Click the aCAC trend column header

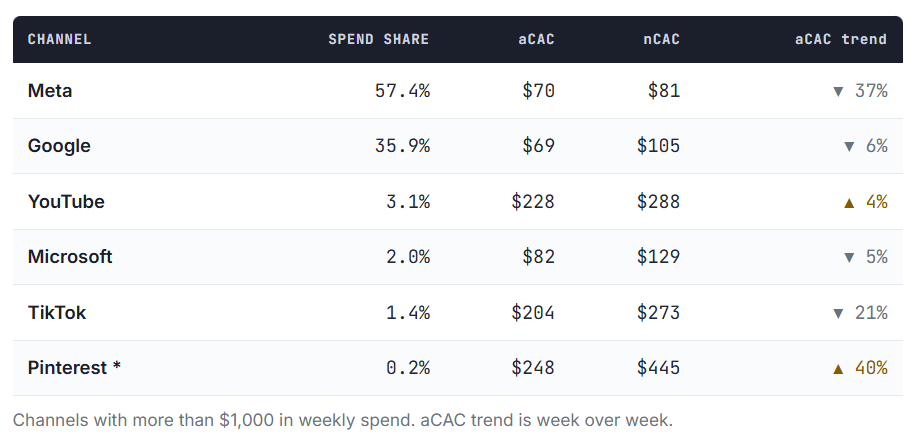(841, 39)
